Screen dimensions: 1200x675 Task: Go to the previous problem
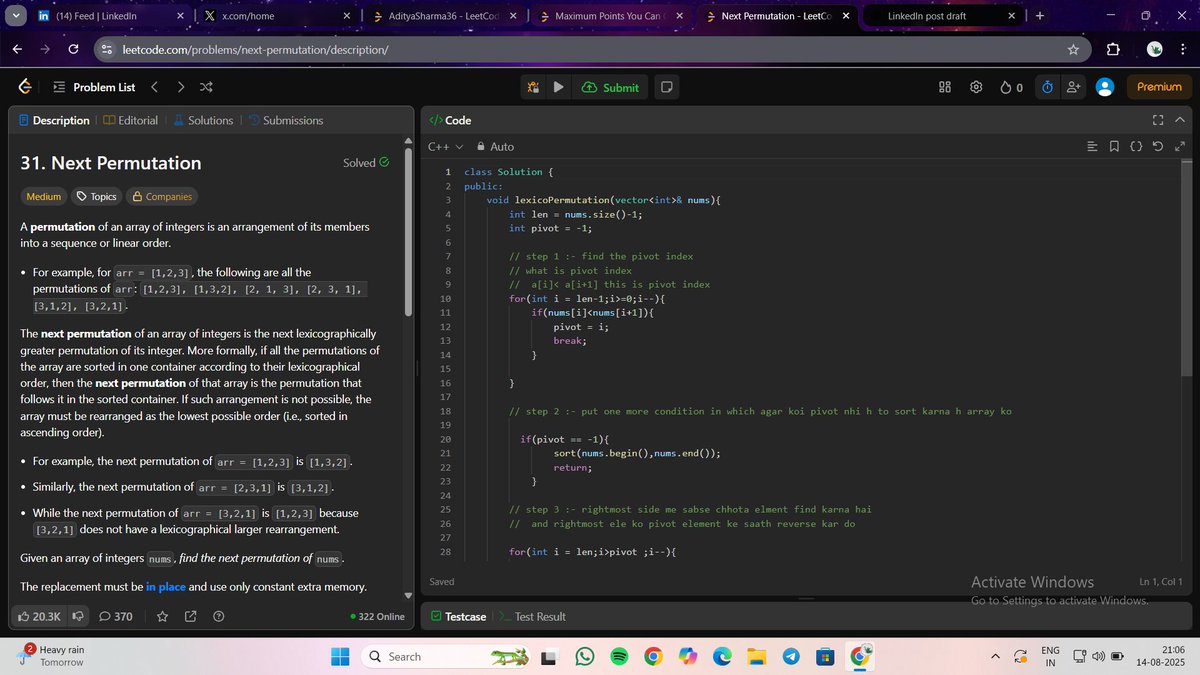click(155, 87)
